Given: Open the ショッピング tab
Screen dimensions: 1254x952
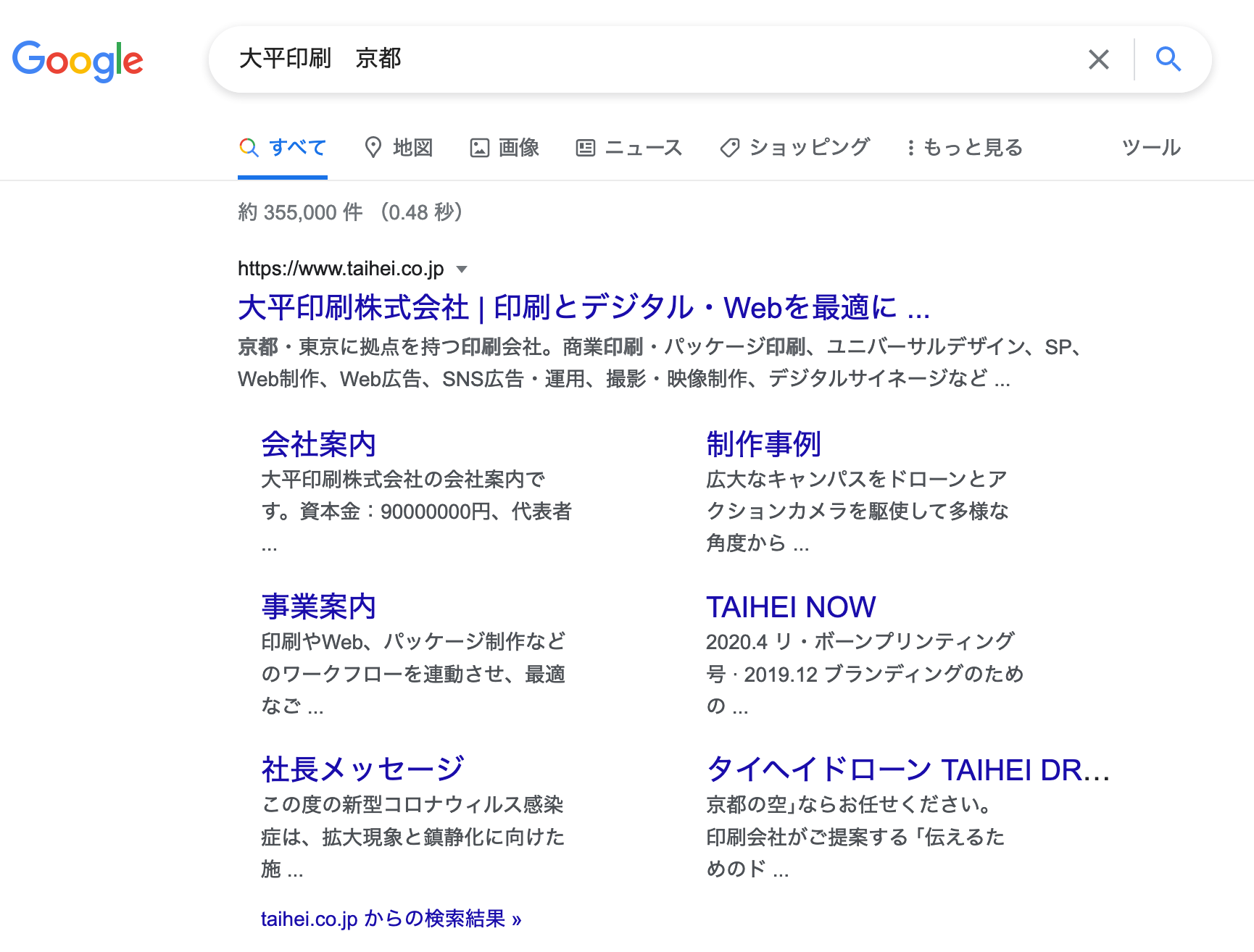Looking at the screenshot, I should click(x=794, y=148).
